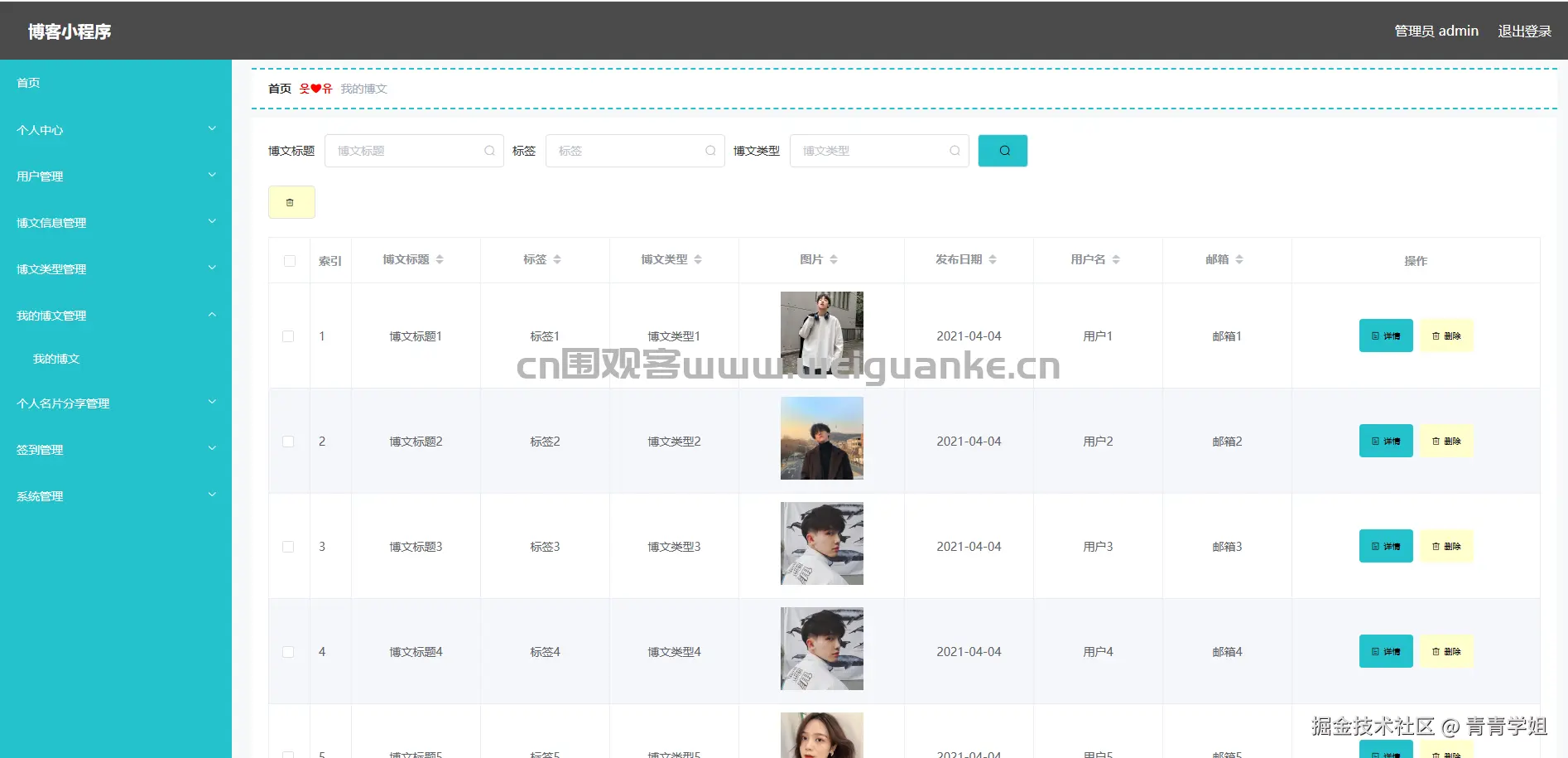Collapse 我的博文管理 sidebar menu
Viewport: 1568px width, 758px height.
tap(116, 316)
